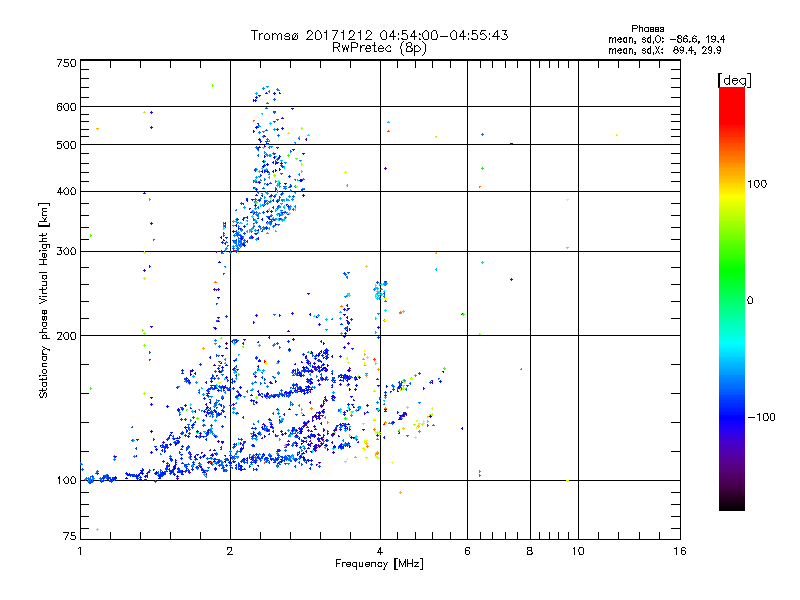Screen dimensions: 800x600
Task: Click the x-axis tick value '16'
Action: (x=680, y=551)
